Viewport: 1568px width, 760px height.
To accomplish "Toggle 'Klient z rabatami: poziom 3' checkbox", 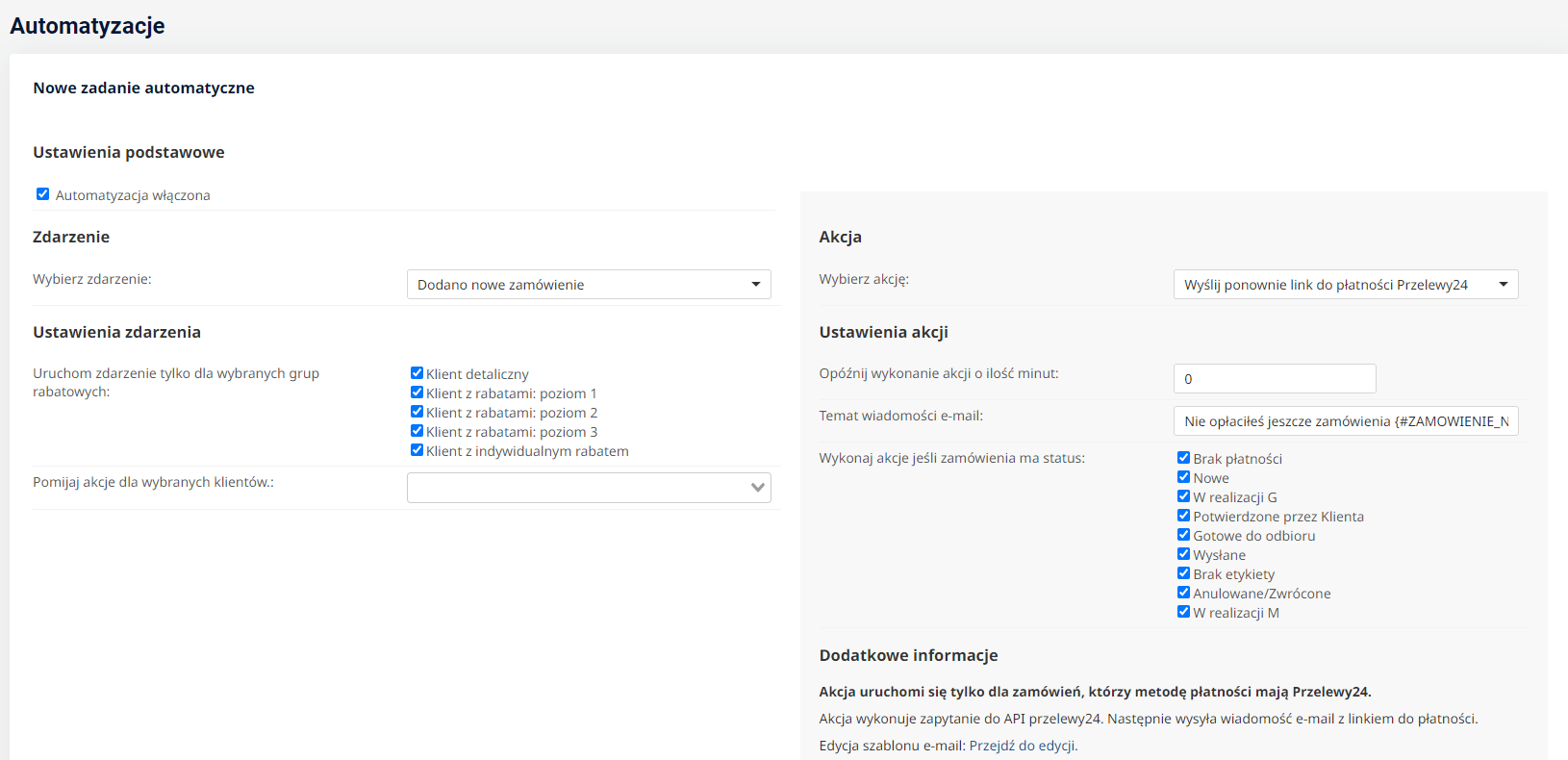I will pos(417,431).
